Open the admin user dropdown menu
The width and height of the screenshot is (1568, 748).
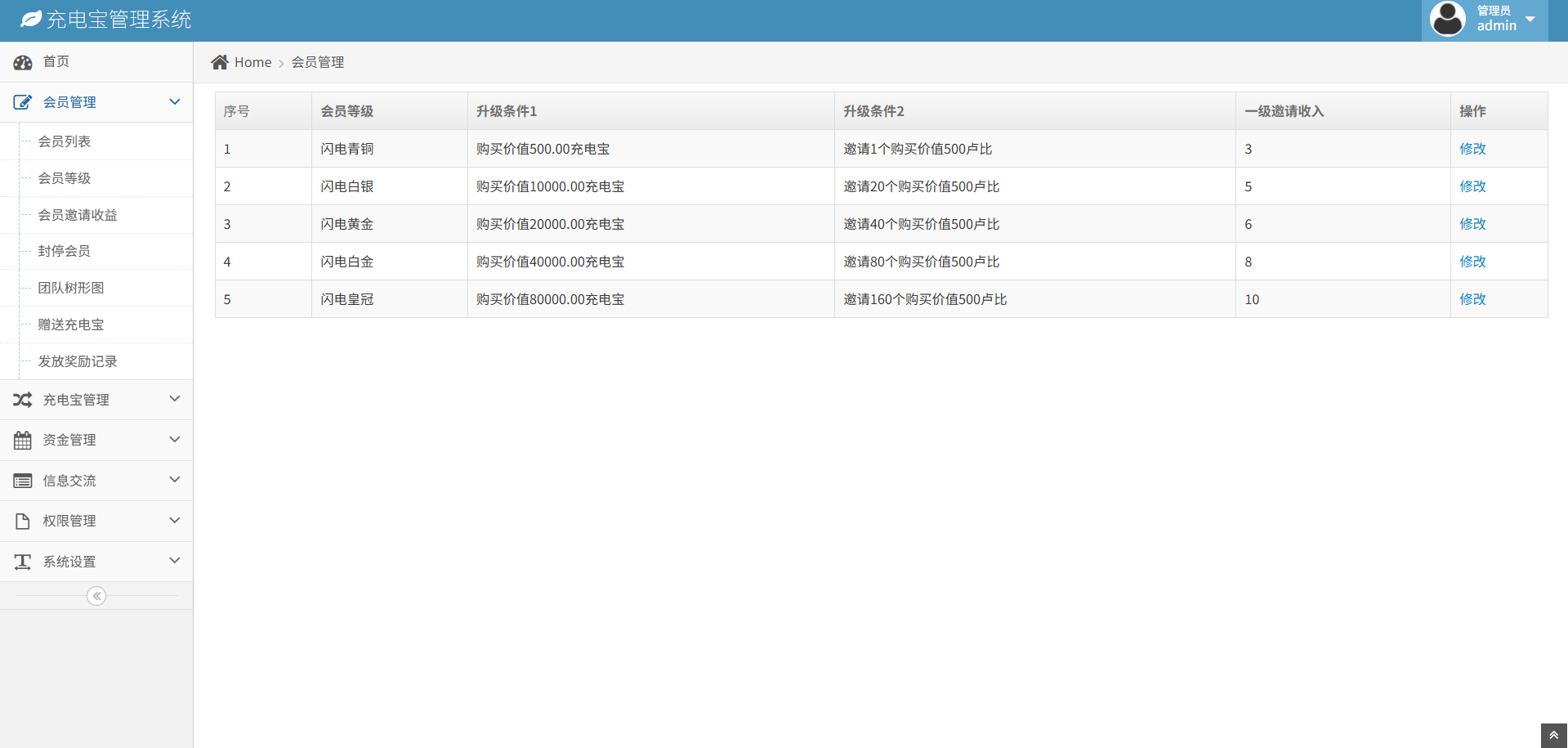(1485, 20)
